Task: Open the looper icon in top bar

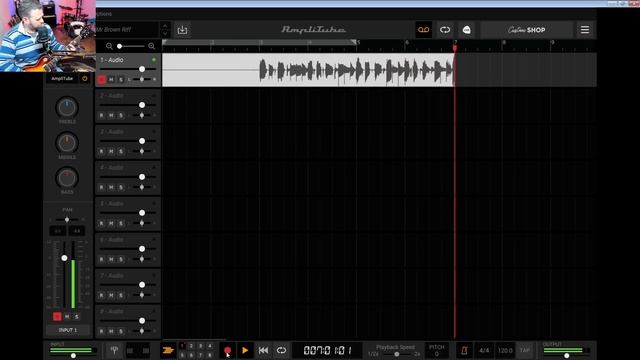Action: tap(445, 30)
